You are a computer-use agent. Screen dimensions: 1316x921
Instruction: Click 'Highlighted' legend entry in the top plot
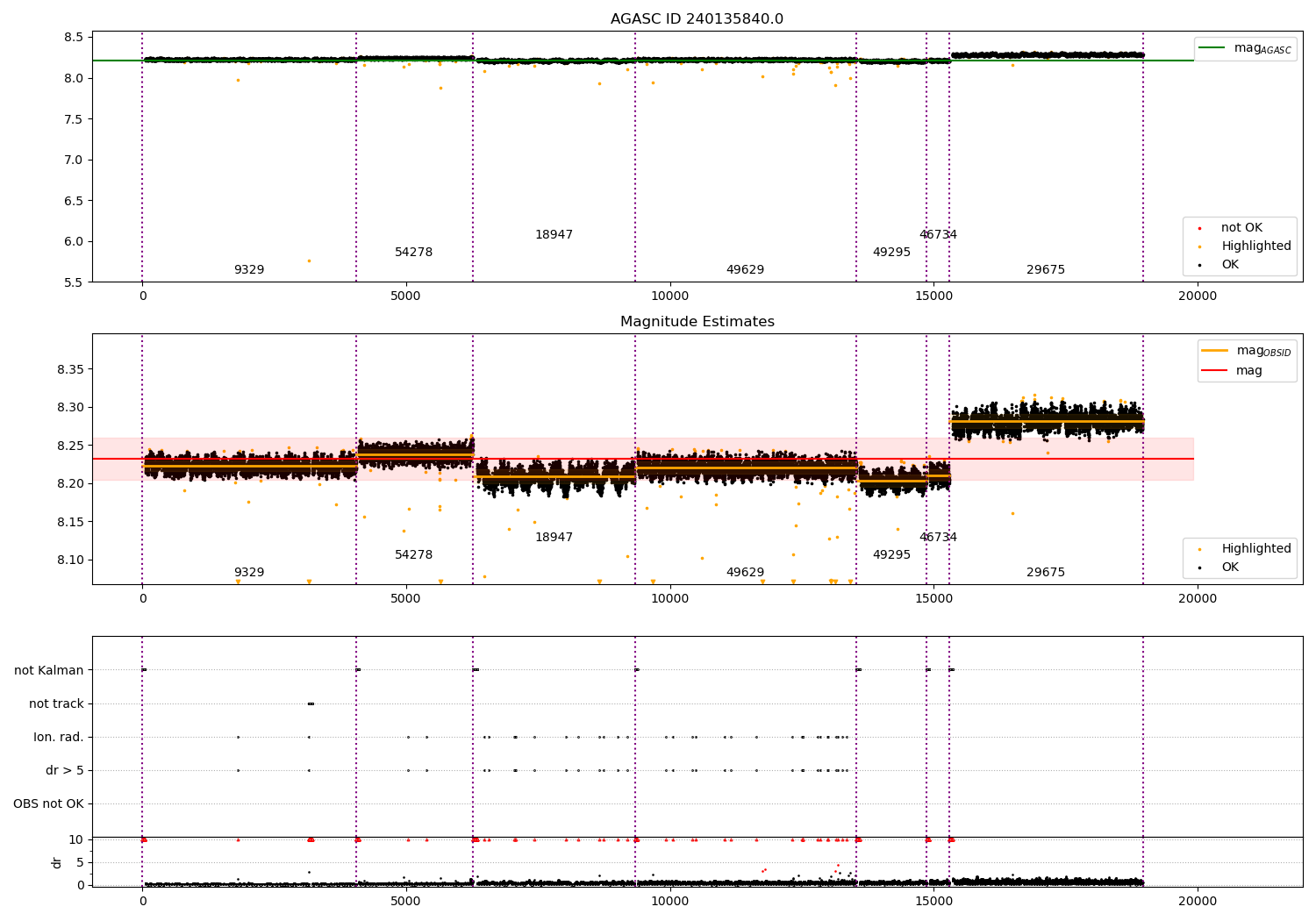pos(1244,246)
